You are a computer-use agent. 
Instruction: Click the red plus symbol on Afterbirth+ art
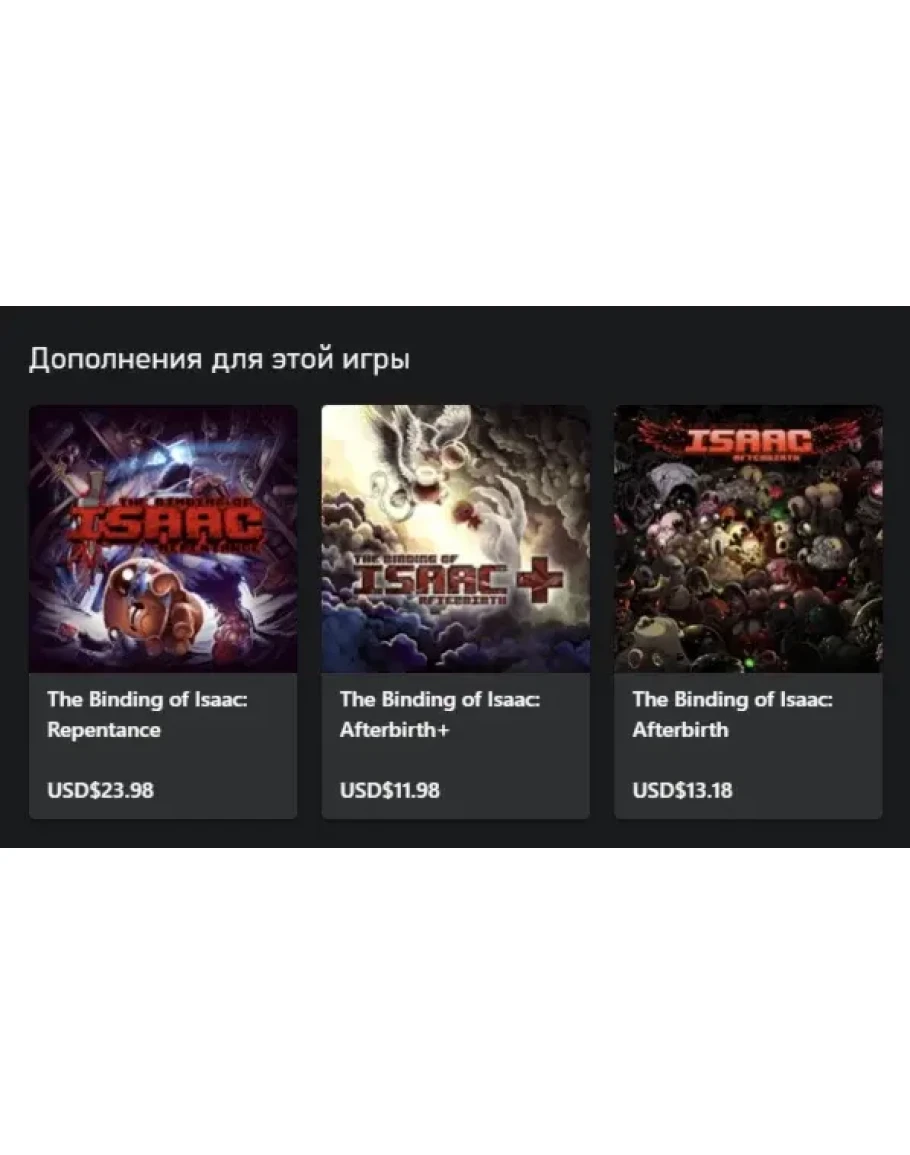[539, 579]
